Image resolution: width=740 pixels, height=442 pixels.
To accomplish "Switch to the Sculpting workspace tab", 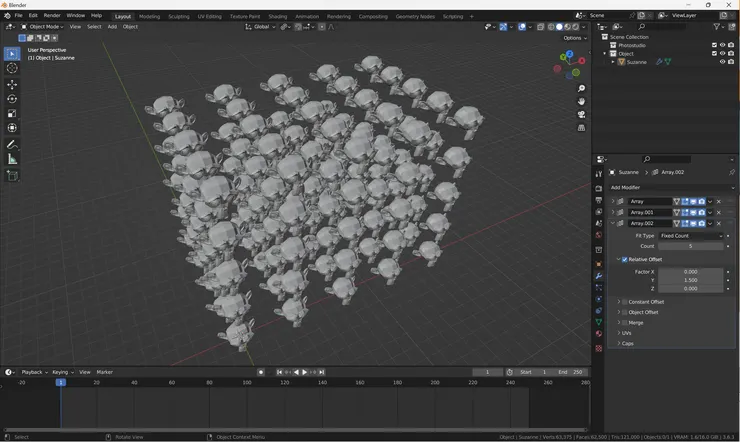I will coord(178,16).
